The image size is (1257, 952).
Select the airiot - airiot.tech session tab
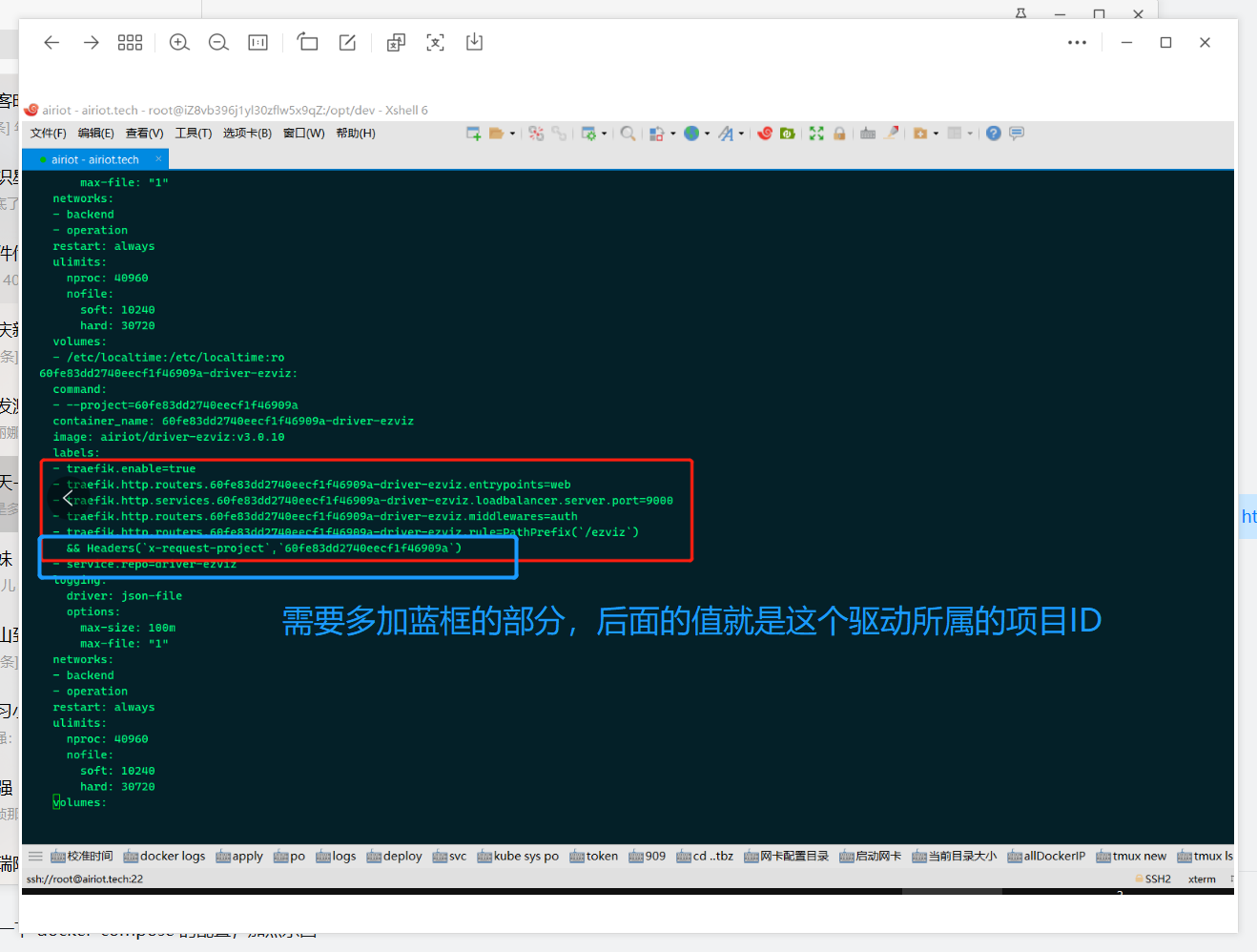[x=95, y=159]
